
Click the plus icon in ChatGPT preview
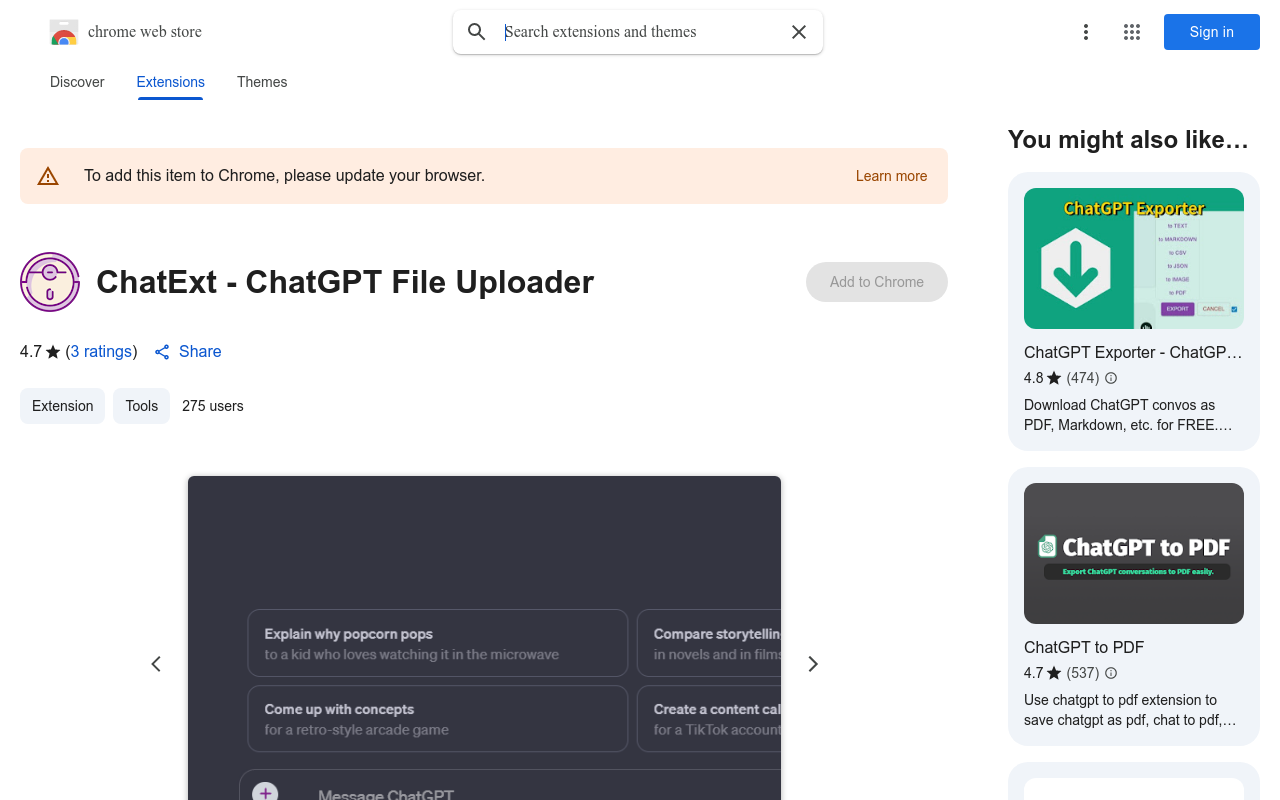[x=265, y=792]
